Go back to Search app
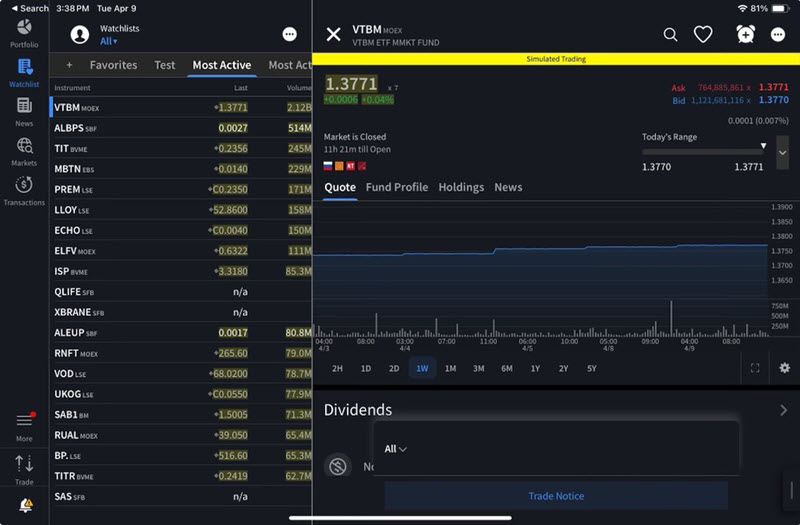The image size is (800, 525). click(30, 8)
